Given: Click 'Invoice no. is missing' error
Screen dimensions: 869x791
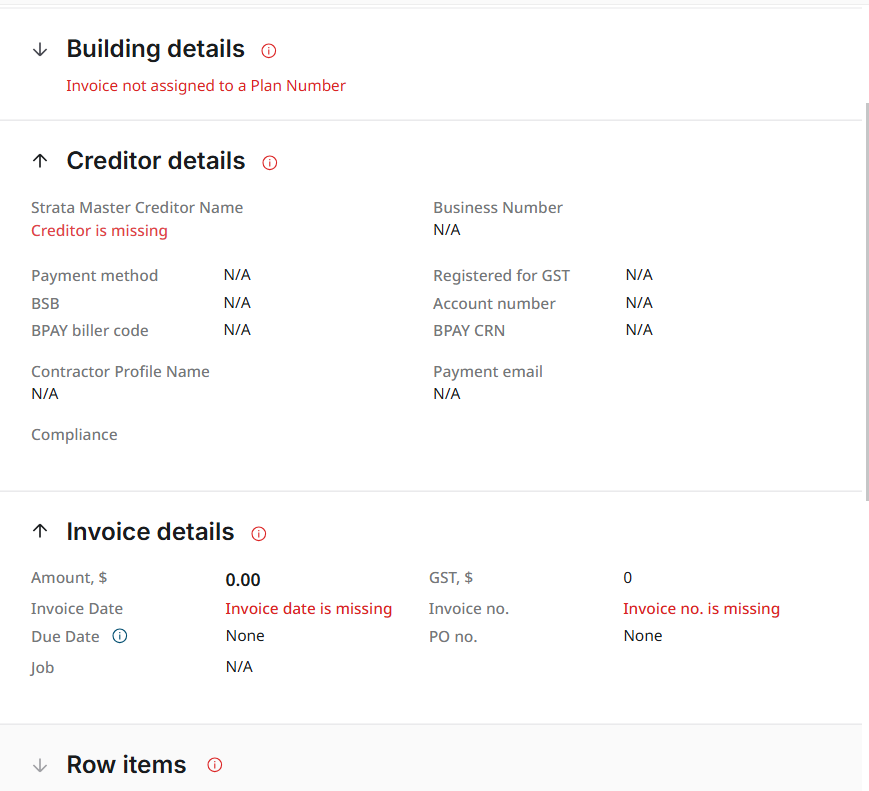Looking at the screenshot, I should coord(701,609).
